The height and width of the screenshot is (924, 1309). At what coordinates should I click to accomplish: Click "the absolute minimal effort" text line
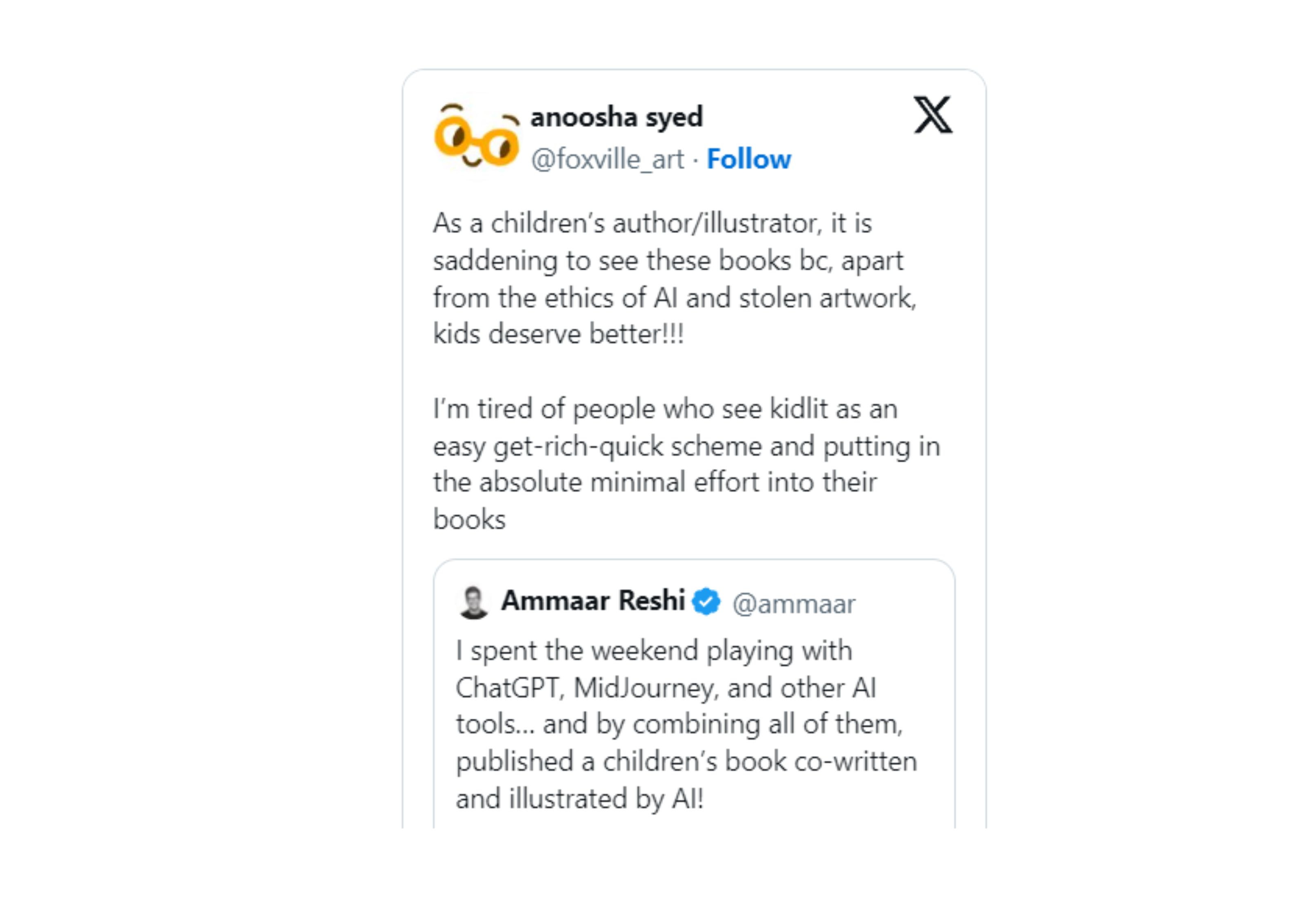pos(654,483)
